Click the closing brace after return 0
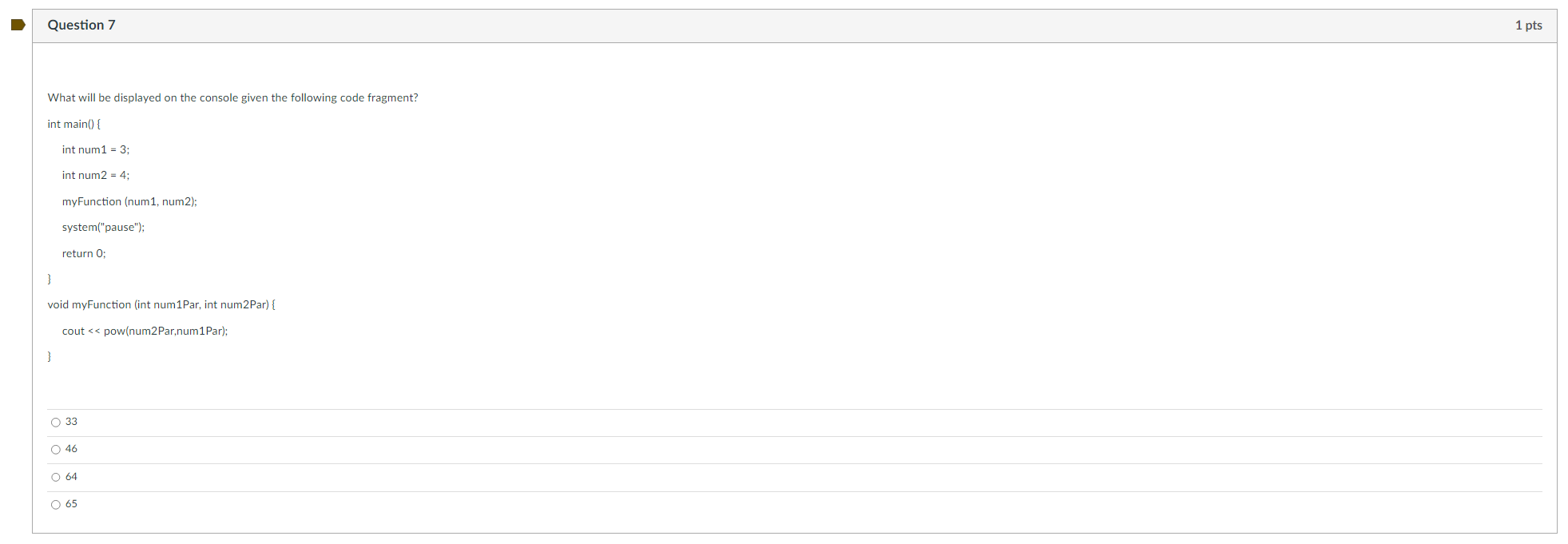Image resolution: width=1568 pixels, height=544 pixels. 50,279
